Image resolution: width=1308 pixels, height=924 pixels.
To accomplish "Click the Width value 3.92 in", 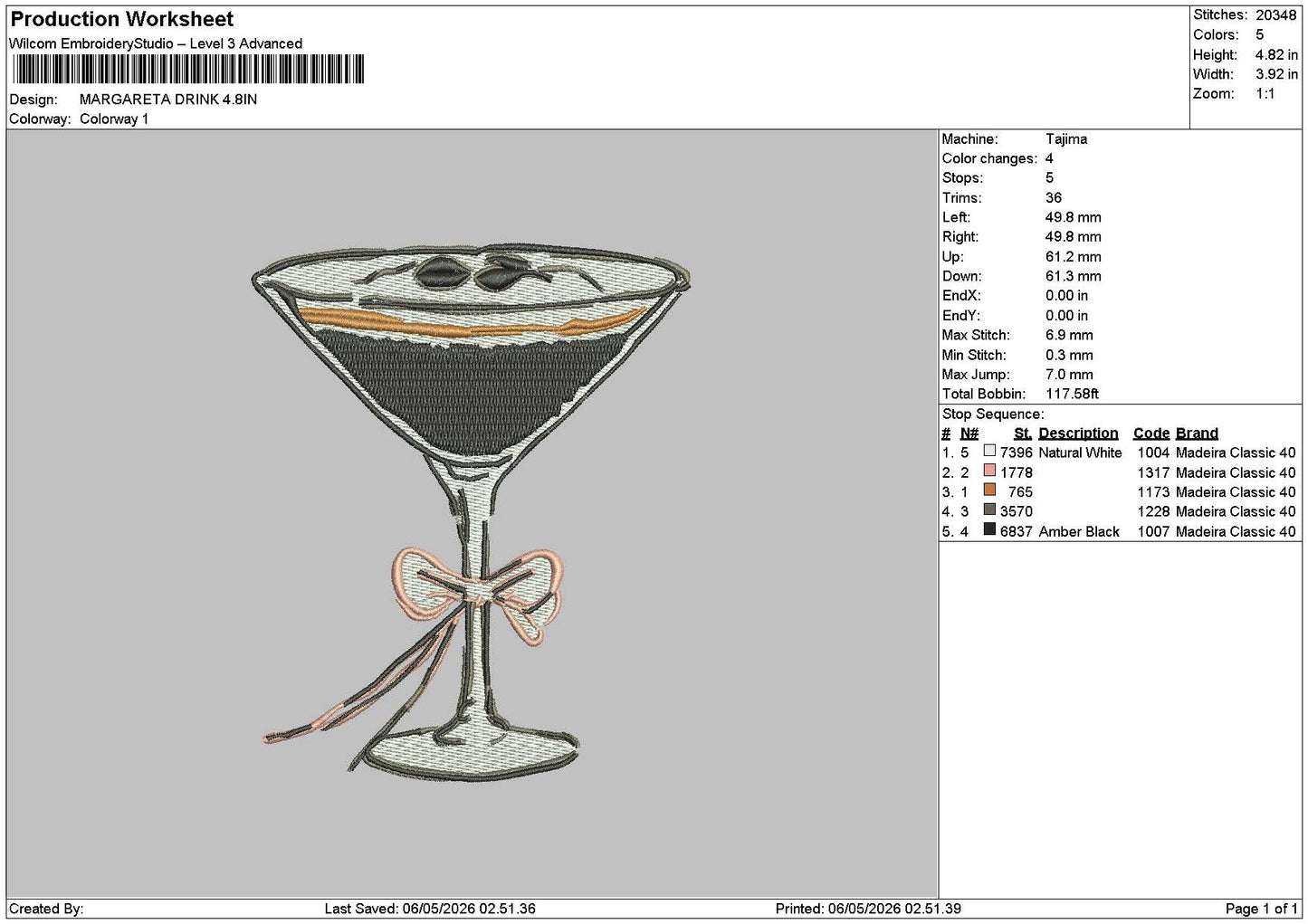I will click(x=1276, y=74).
